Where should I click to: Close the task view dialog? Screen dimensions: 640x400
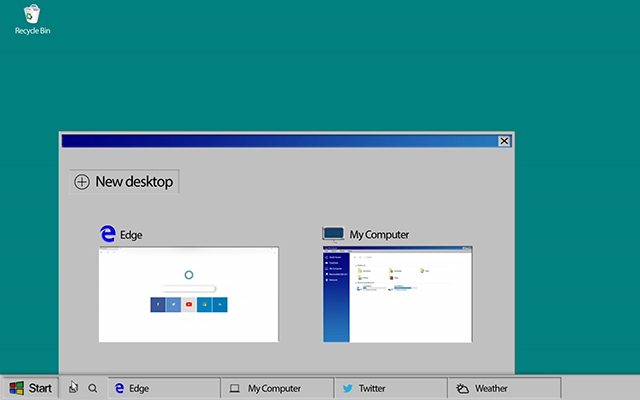504,141
